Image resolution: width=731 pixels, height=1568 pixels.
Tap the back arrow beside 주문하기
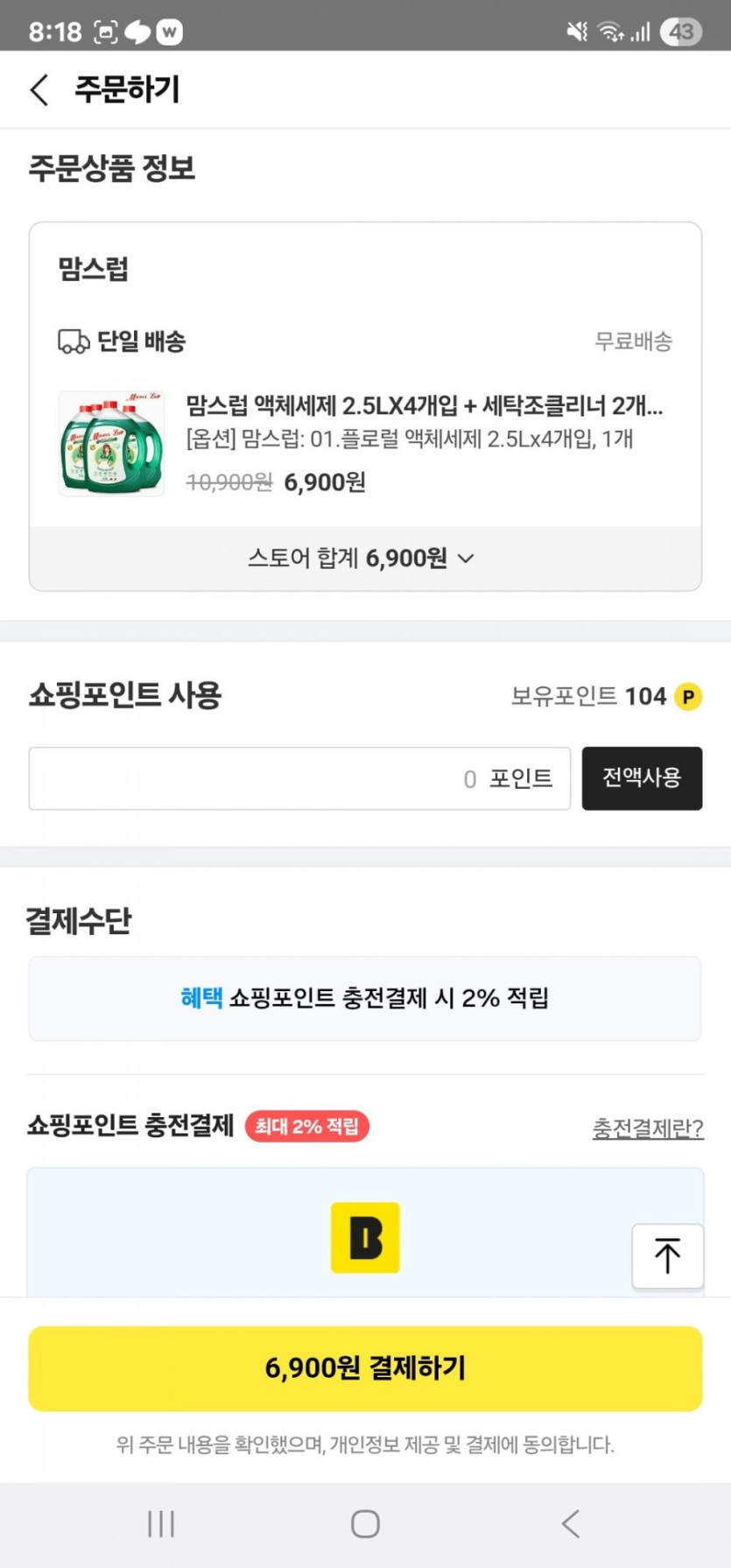39,89
